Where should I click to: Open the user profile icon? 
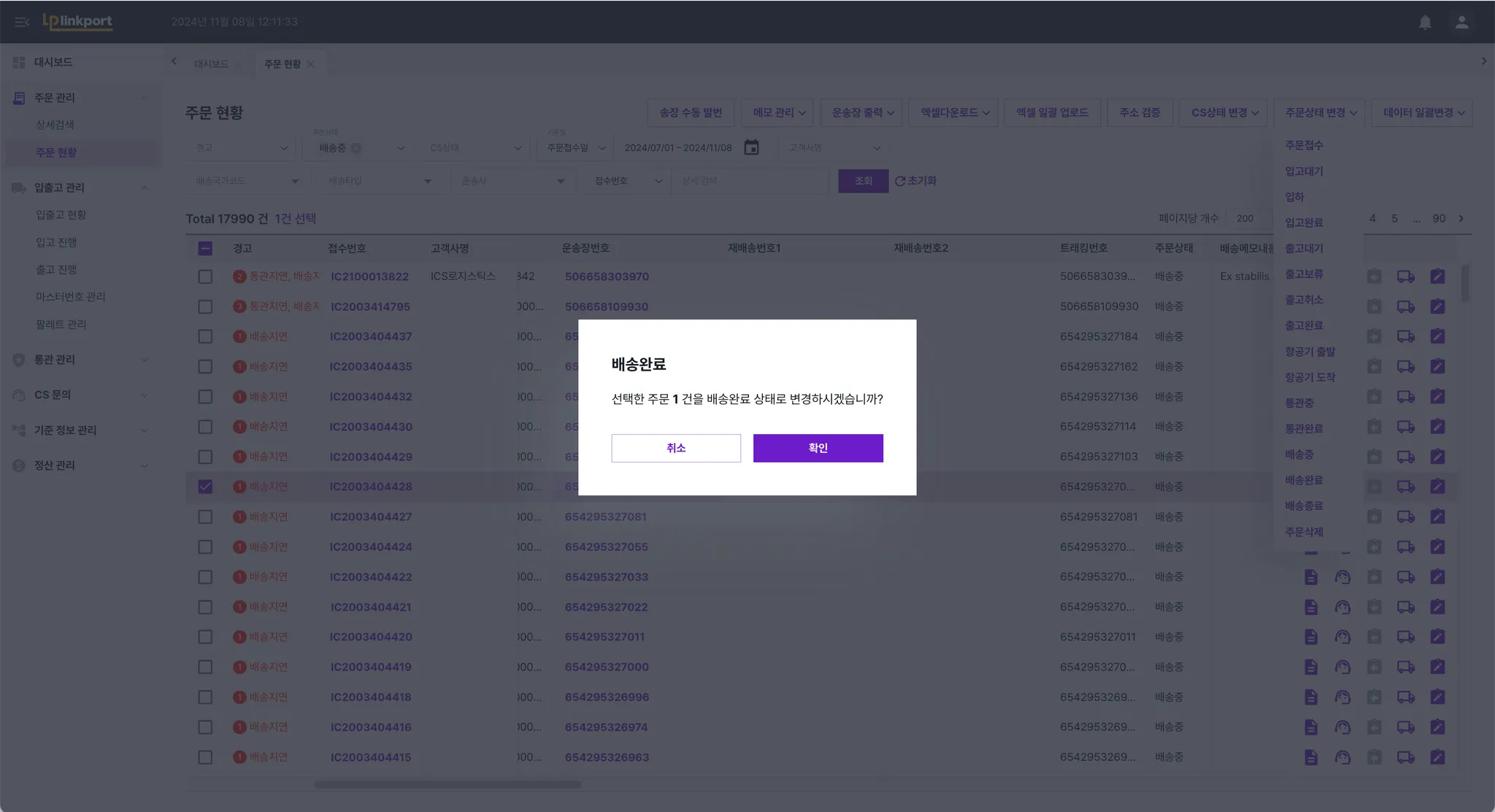tap(1461, 22)
